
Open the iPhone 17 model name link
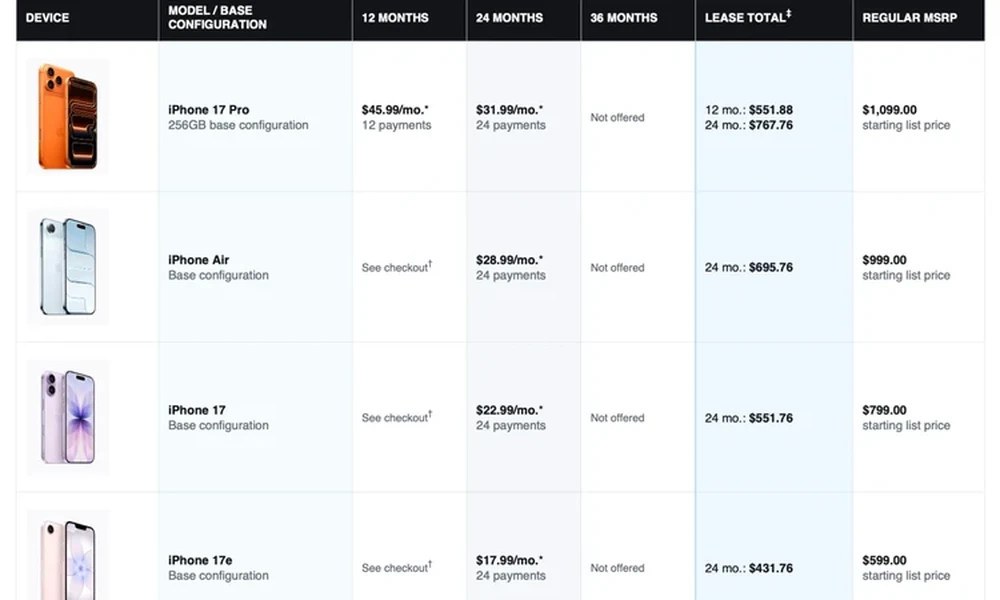196,410
